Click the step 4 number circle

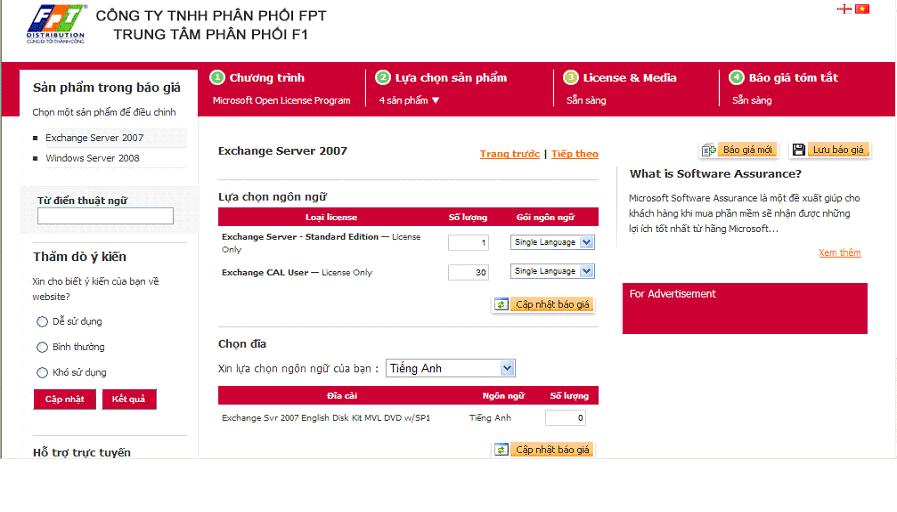[x=736, y=78]
